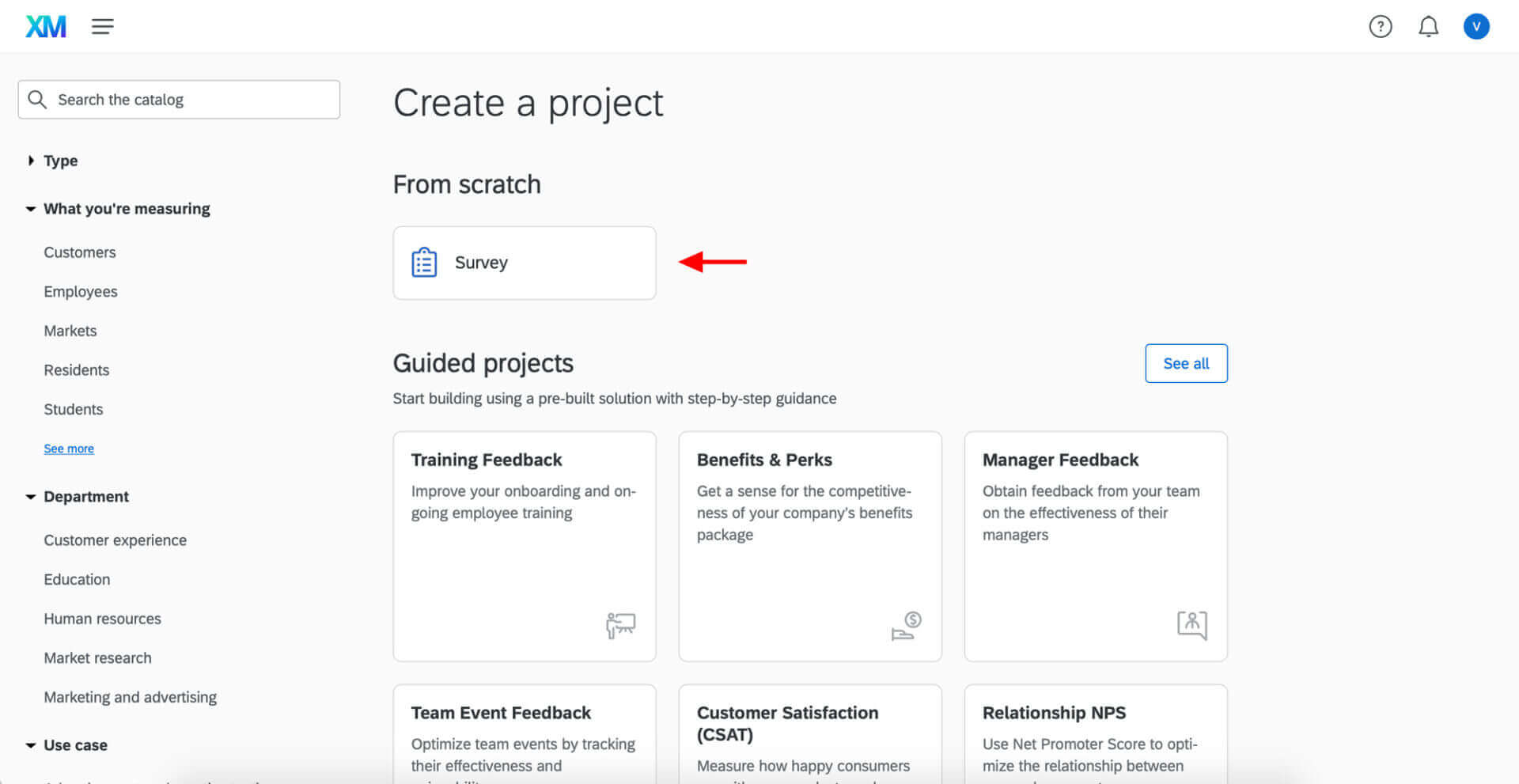Image resolution: width=1519 pixels, height=784 pixels.
Task: Click the See all guided projects button
Action: 1186,363
